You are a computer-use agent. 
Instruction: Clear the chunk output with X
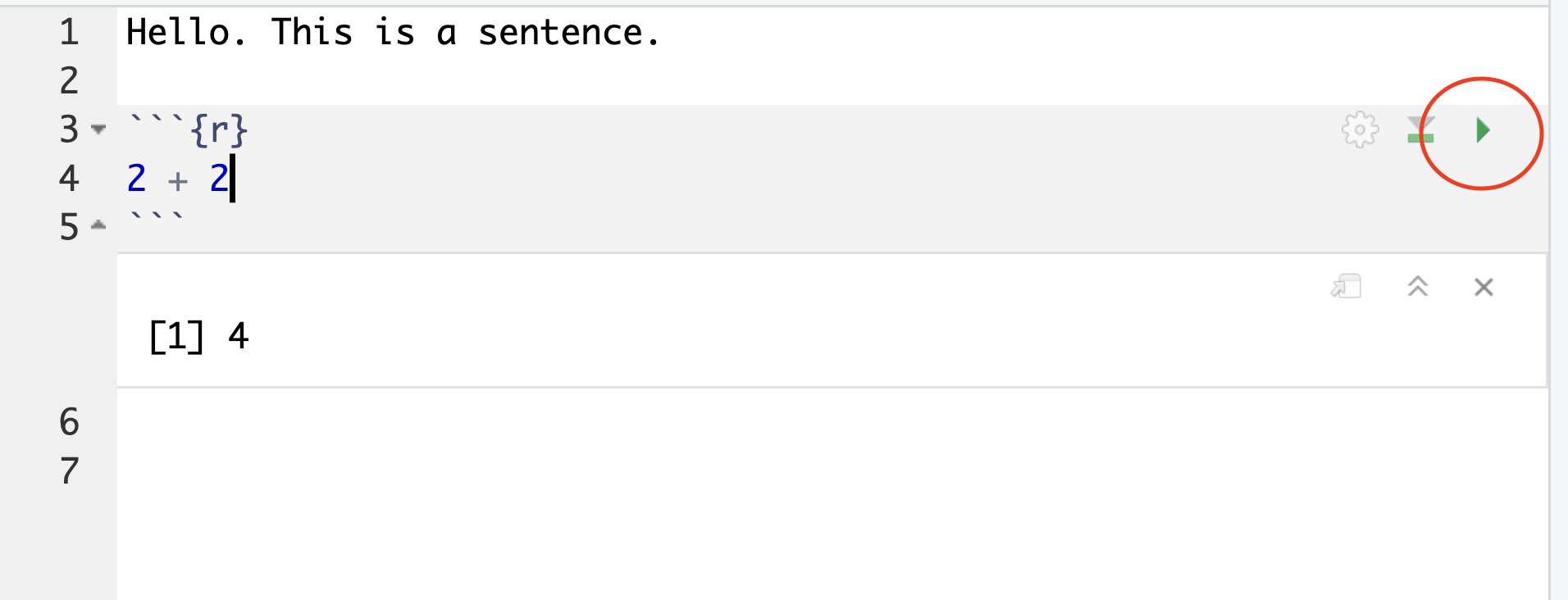point(1483,287)
